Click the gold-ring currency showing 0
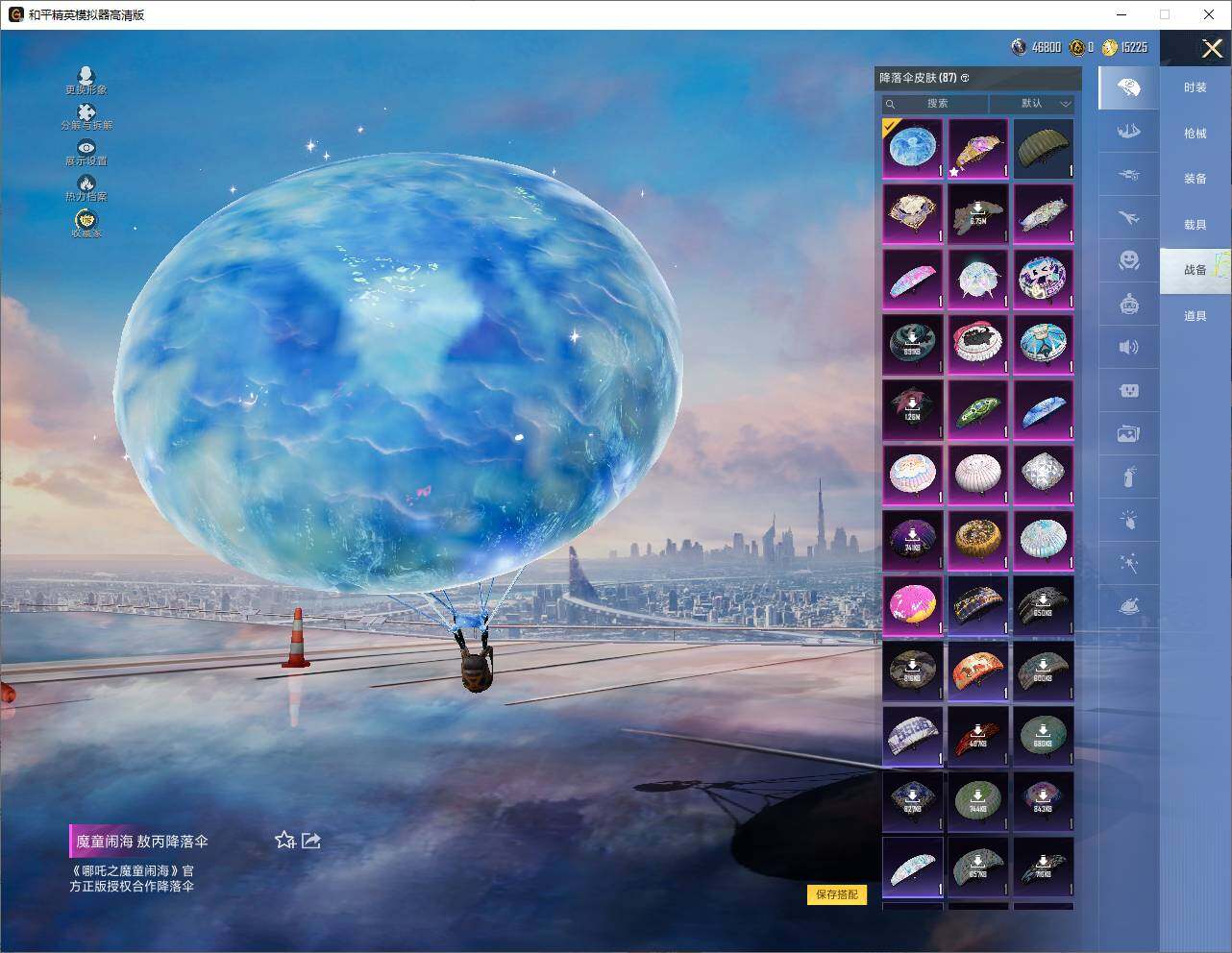 (x=1082, y=47)
